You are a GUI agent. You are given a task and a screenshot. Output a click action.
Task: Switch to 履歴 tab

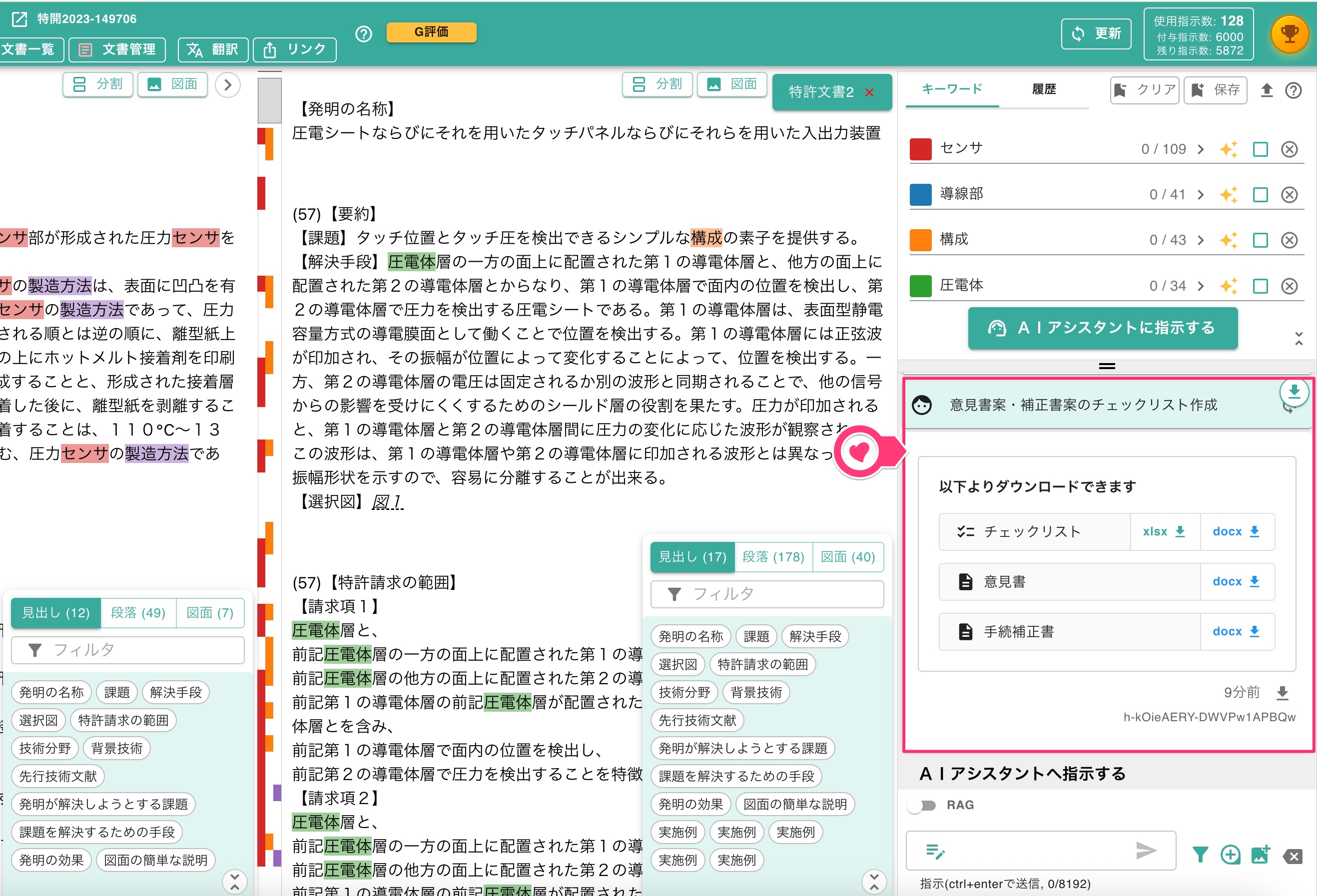pos(1044,89)
